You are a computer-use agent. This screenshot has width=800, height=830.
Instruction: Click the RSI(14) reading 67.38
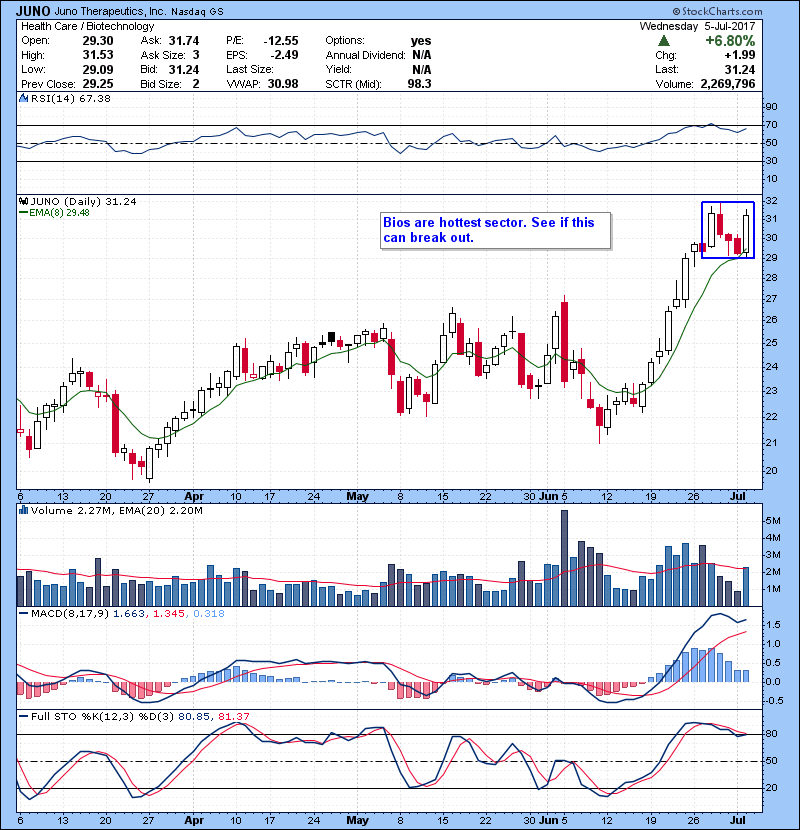click(94, 98)
